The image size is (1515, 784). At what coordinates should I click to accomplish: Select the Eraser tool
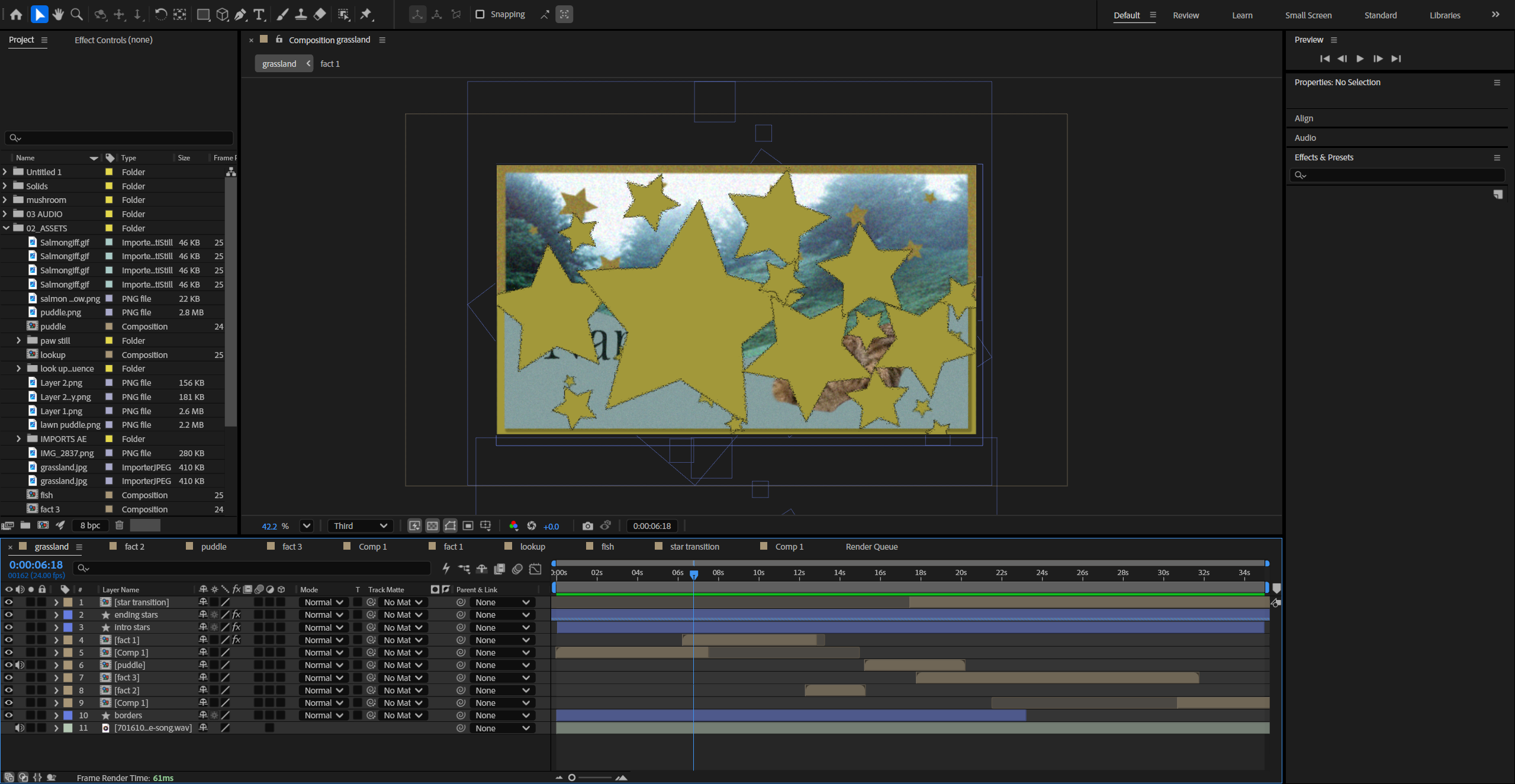[x=320, y=14]
